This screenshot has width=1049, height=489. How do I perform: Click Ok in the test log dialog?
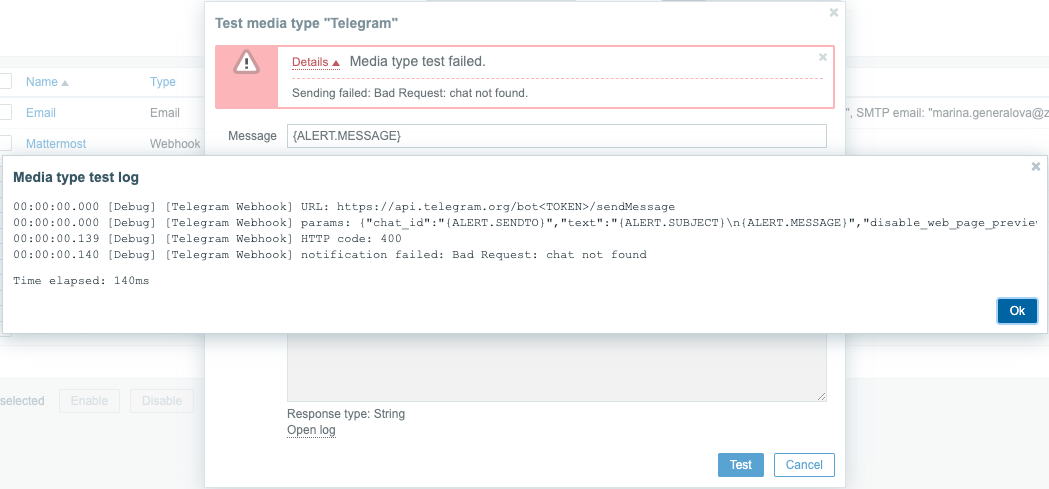(x=1017, y=310)
